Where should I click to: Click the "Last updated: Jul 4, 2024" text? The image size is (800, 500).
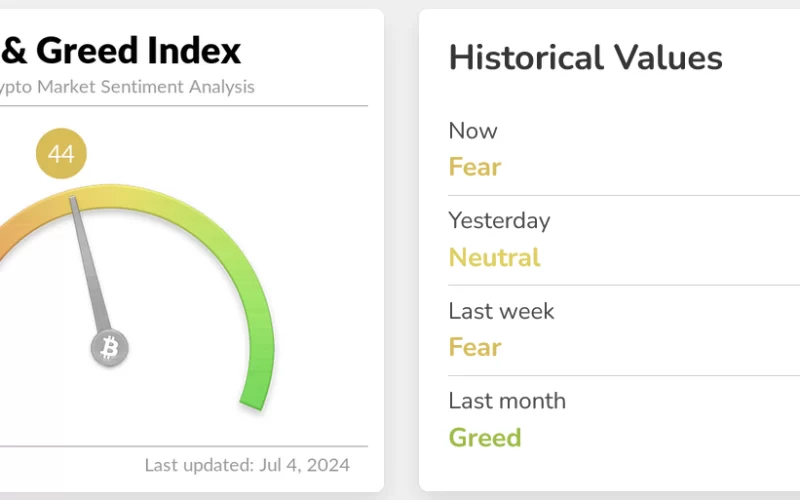[x=247, y=465]
